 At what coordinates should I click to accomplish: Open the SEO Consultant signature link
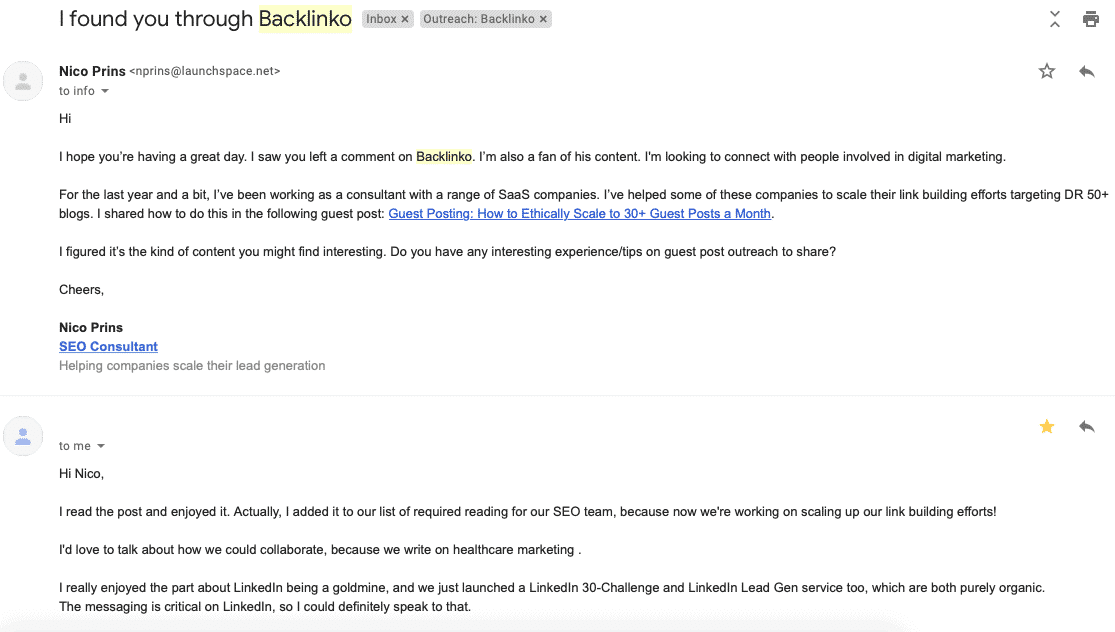[108, 346]
